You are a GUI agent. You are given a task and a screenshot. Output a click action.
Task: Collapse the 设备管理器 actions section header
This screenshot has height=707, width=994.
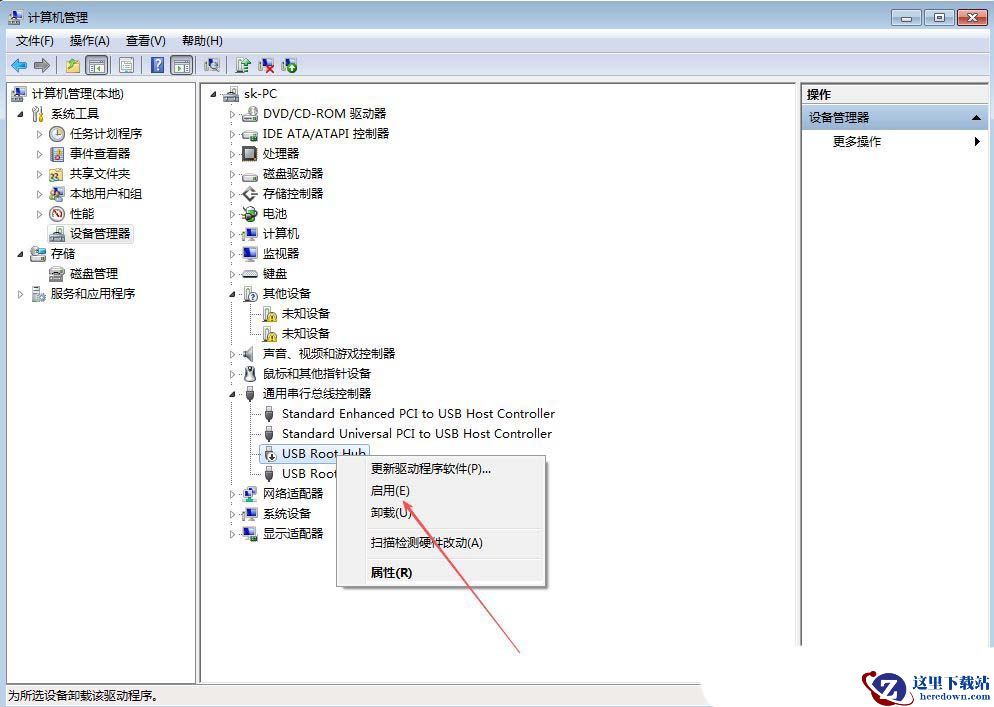976,118
